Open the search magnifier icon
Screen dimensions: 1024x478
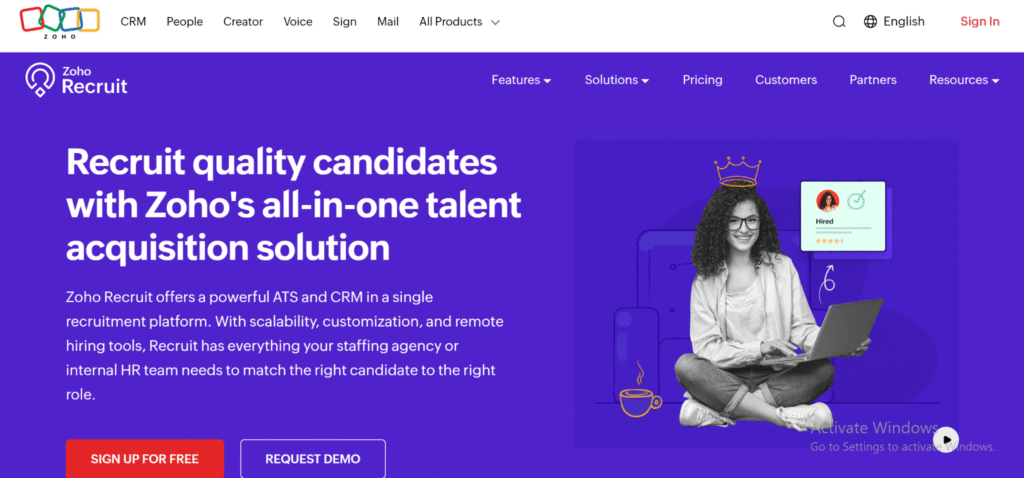click(839, 22)
